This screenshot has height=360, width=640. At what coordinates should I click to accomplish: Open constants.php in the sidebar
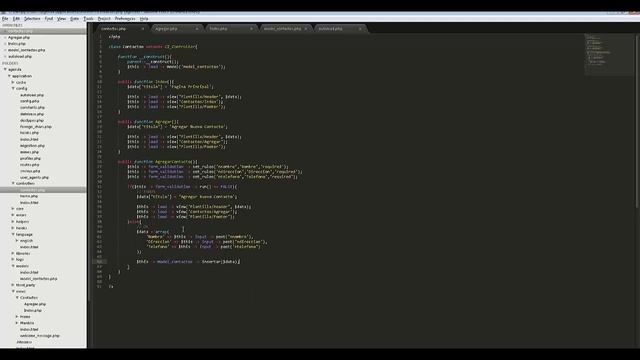pos(32,108)
